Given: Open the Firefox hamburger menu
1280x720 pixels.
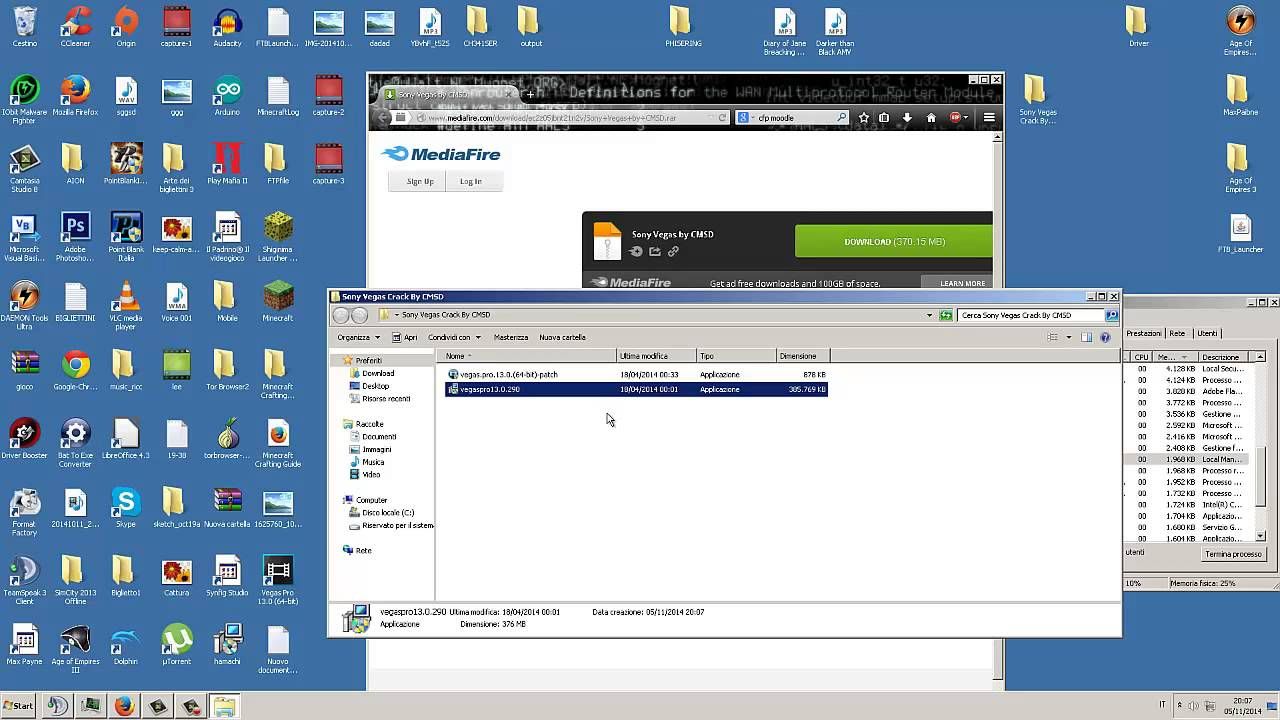Looking at the screenshot, I should (989, 117).
